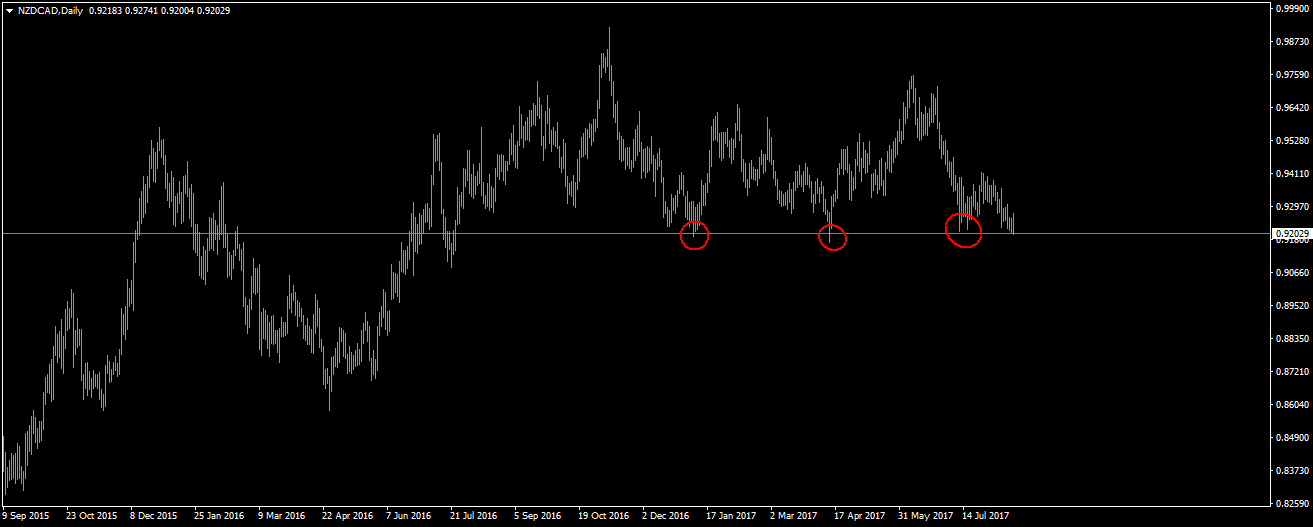The image size is (1313, 527).
Task: Click the 17 Apr 2017 date label
Action: click(x=859, y=516)
